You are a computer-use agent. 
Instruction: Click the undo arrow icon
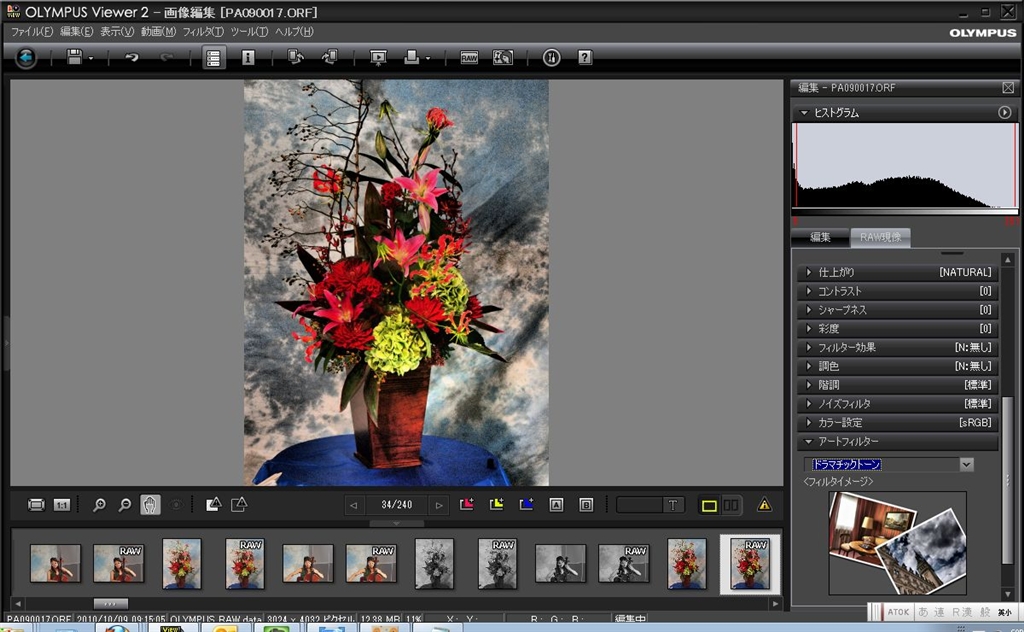click(x=131, y=58)
